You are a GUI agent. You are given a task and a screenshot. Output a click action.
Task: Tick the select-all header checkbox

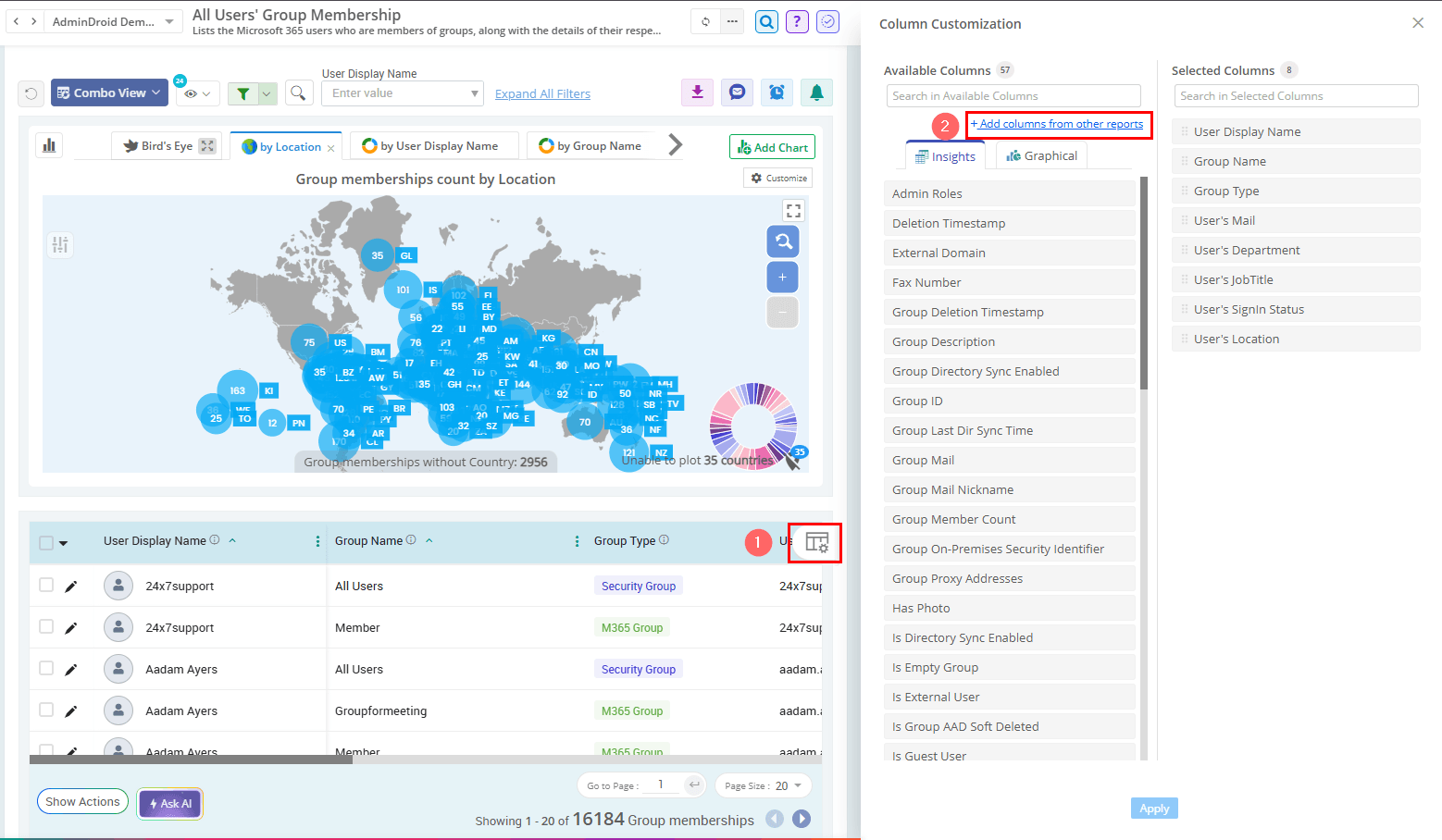(46, 543)
